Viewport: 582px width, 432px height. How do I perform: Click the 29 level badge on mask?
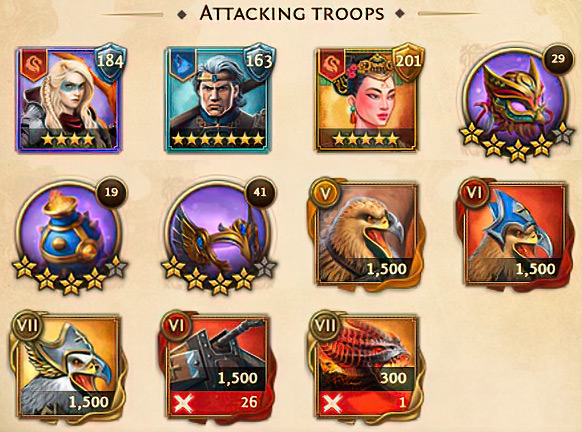coord(558,59)
